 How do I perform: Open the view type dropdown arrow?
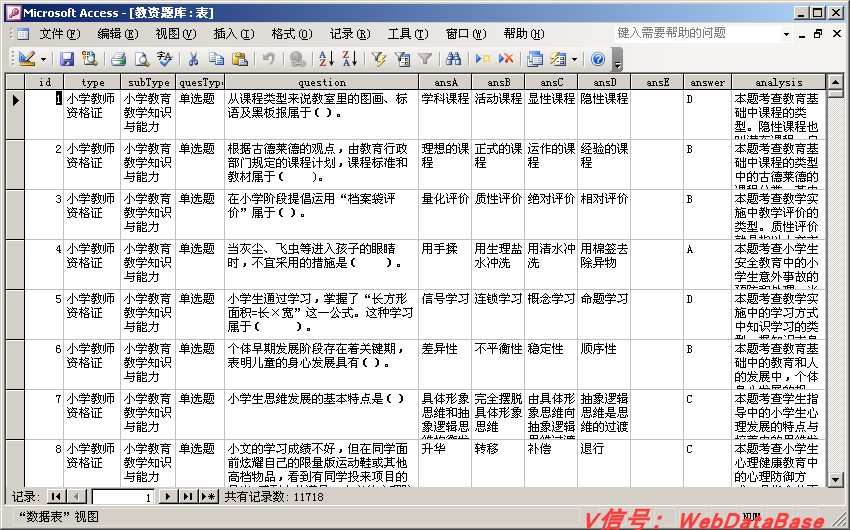pyautogui.click(x=43, y=59)
